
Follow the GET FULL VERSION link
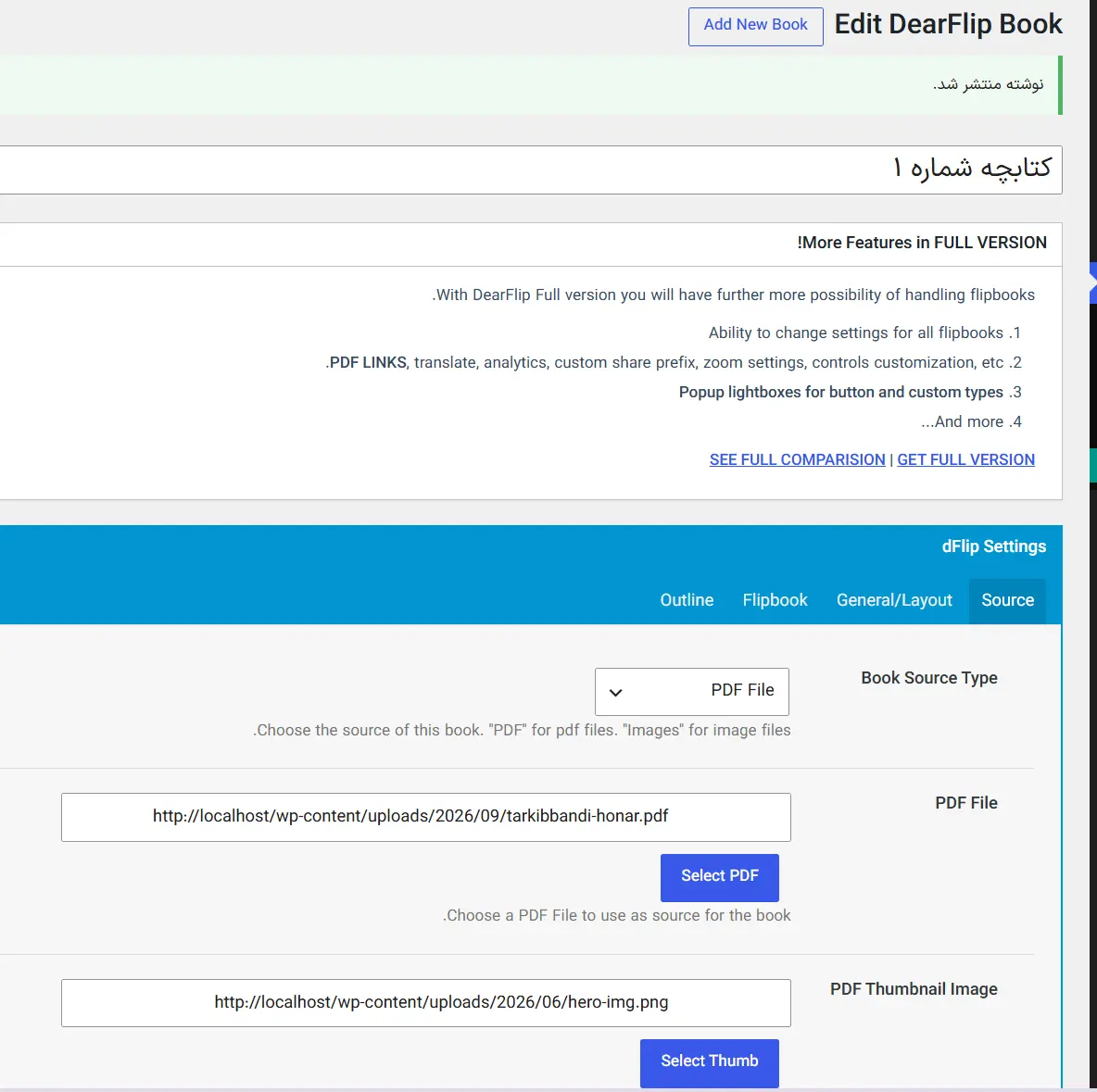pyautogui.click(x=965, y=459)
